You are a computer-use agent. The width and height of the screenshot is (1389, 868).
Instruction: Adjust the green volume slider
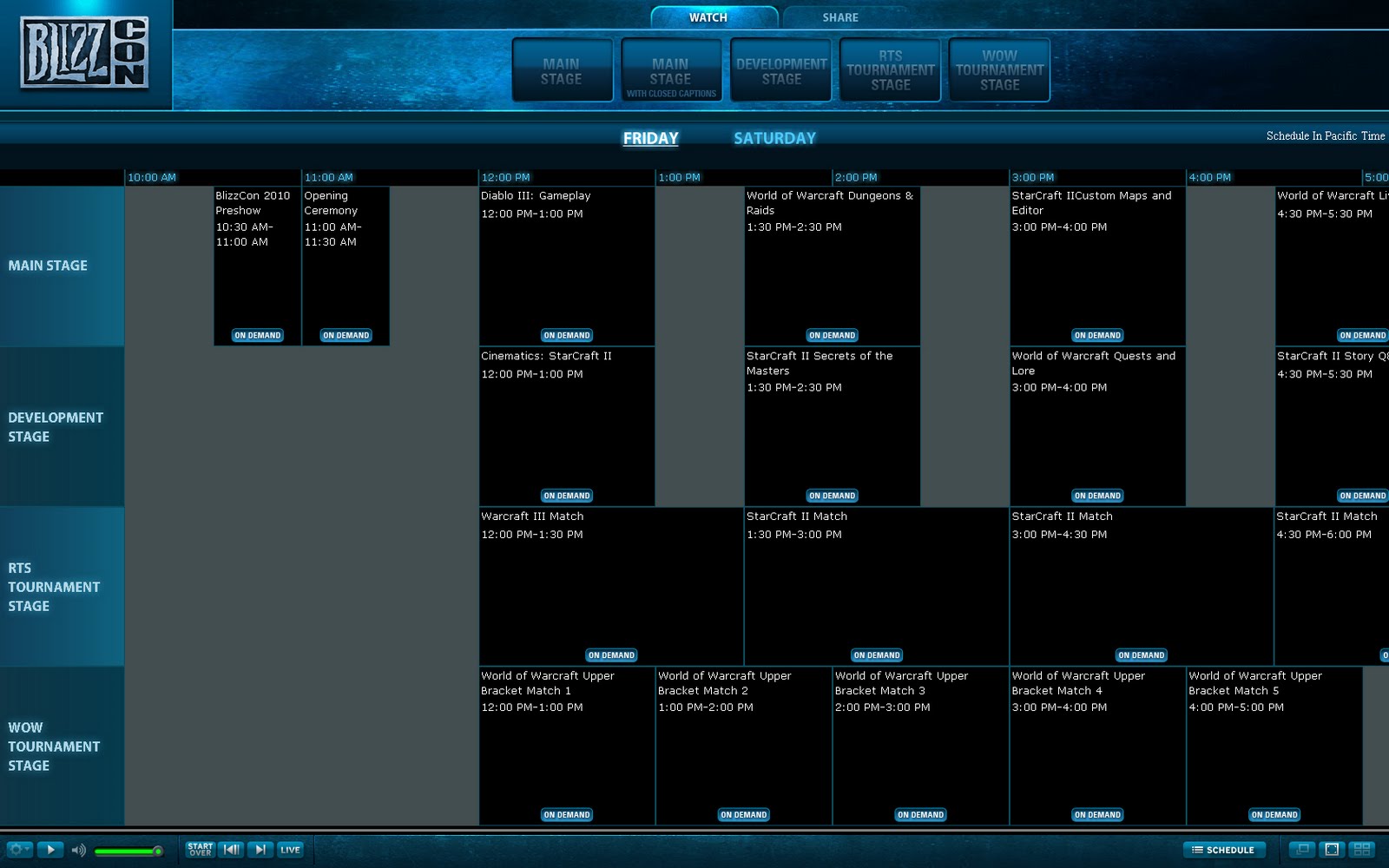coord(128,852)
